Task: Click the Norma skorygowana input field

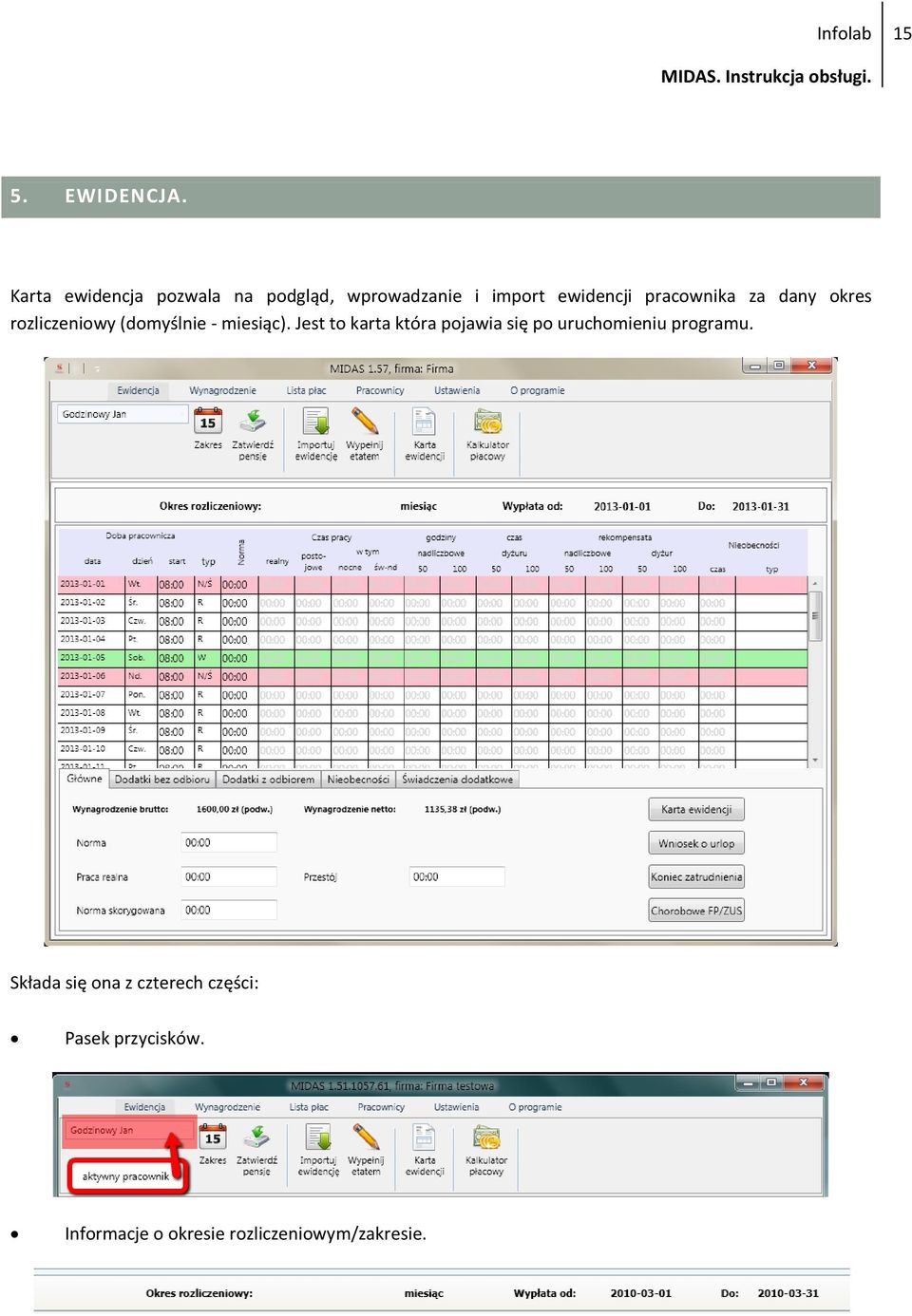Action: (x=229, y=911)
